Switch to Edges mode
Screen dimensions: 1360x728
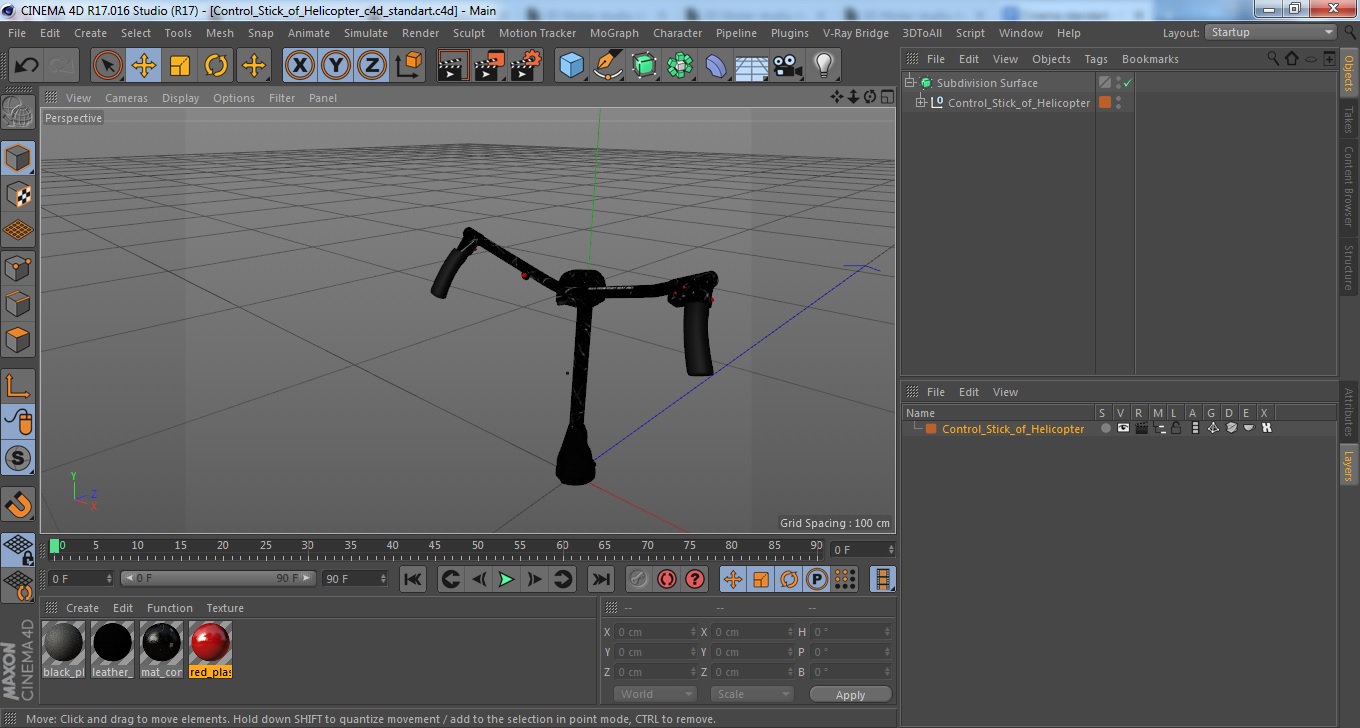click(x=18, y=303)
